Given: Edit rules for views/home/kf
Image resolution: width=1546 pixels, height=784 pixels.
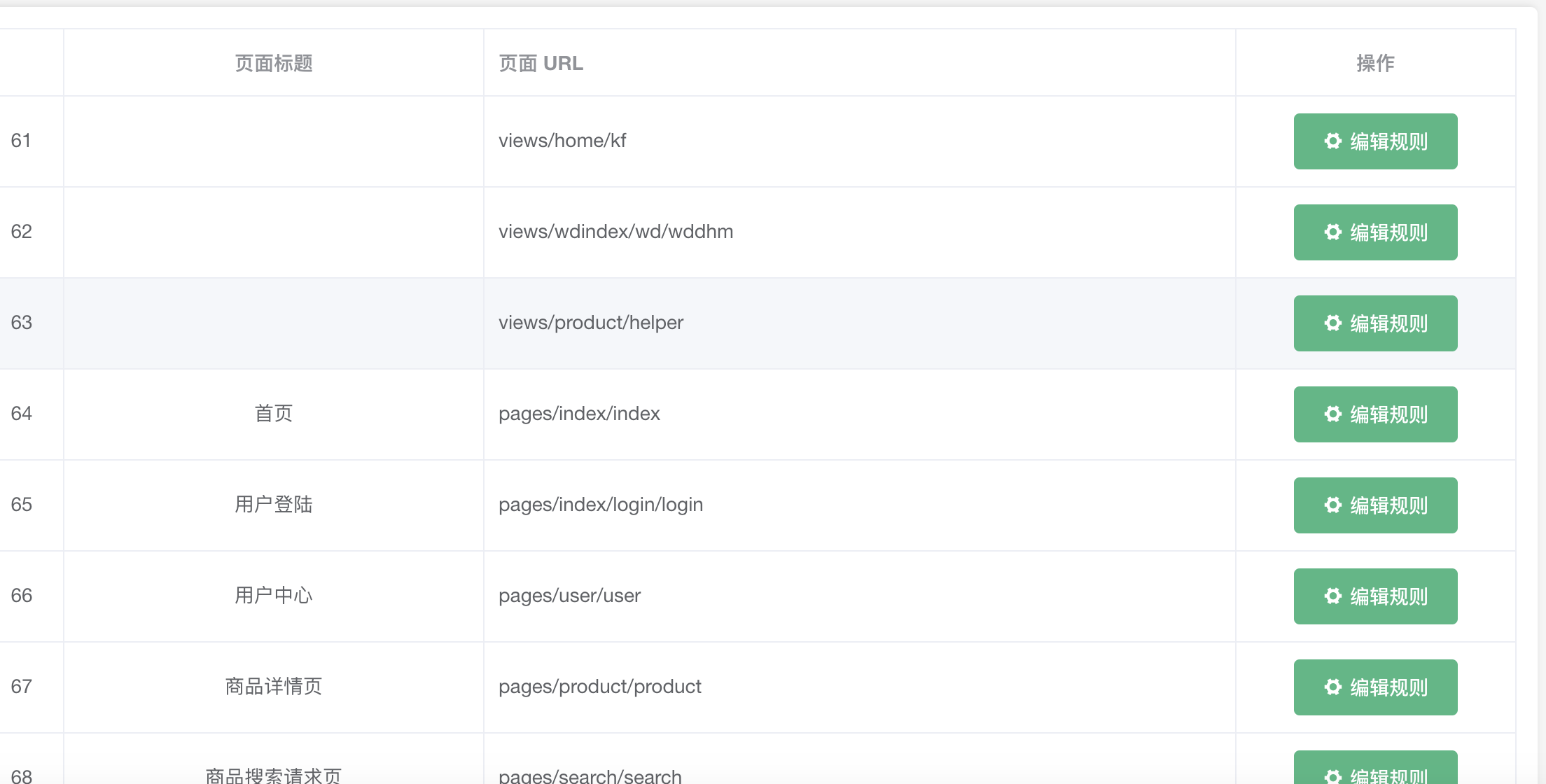Looking at the screenshot, I should pyautogui.click(x=1375, y=141).
